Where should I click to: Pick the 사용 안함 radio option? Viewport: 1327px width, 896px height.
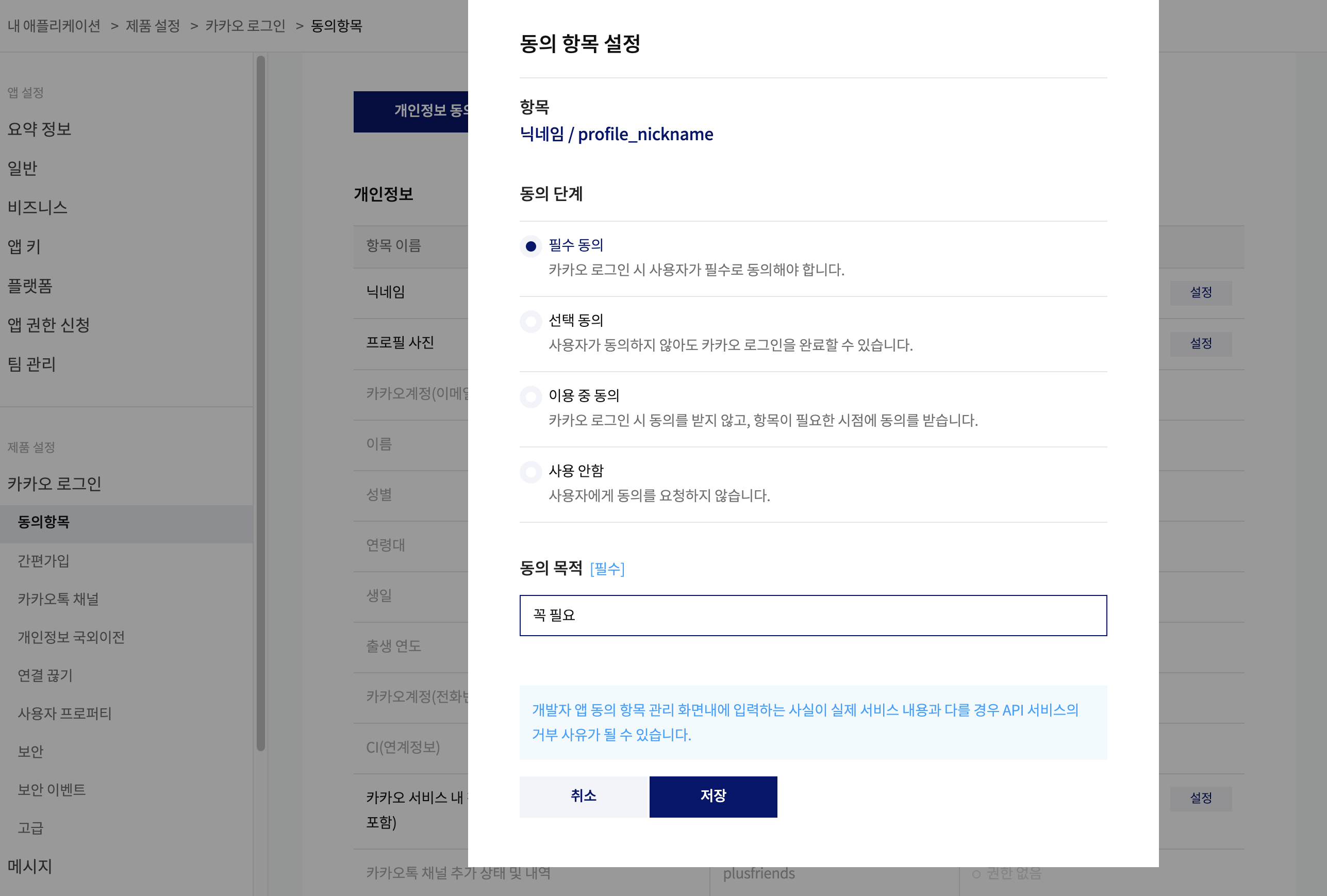click(x=530, y=472)
